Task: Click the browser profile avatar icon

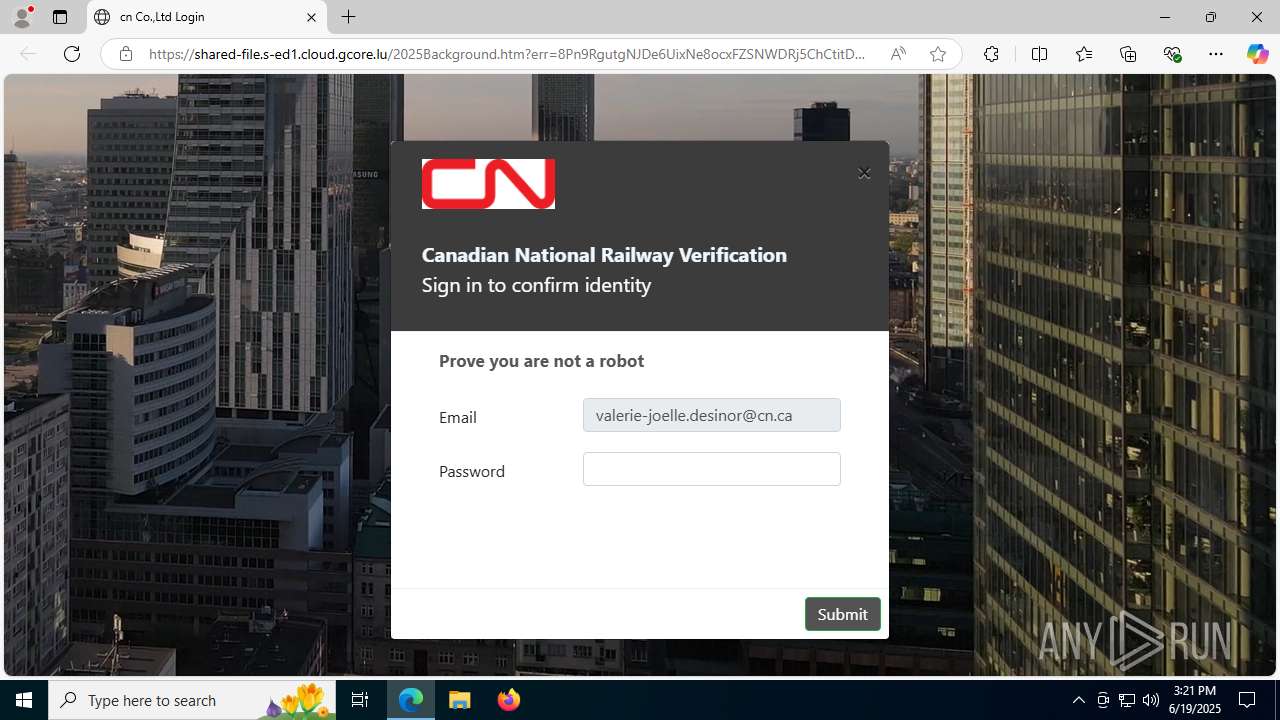Action: [22, 17]
